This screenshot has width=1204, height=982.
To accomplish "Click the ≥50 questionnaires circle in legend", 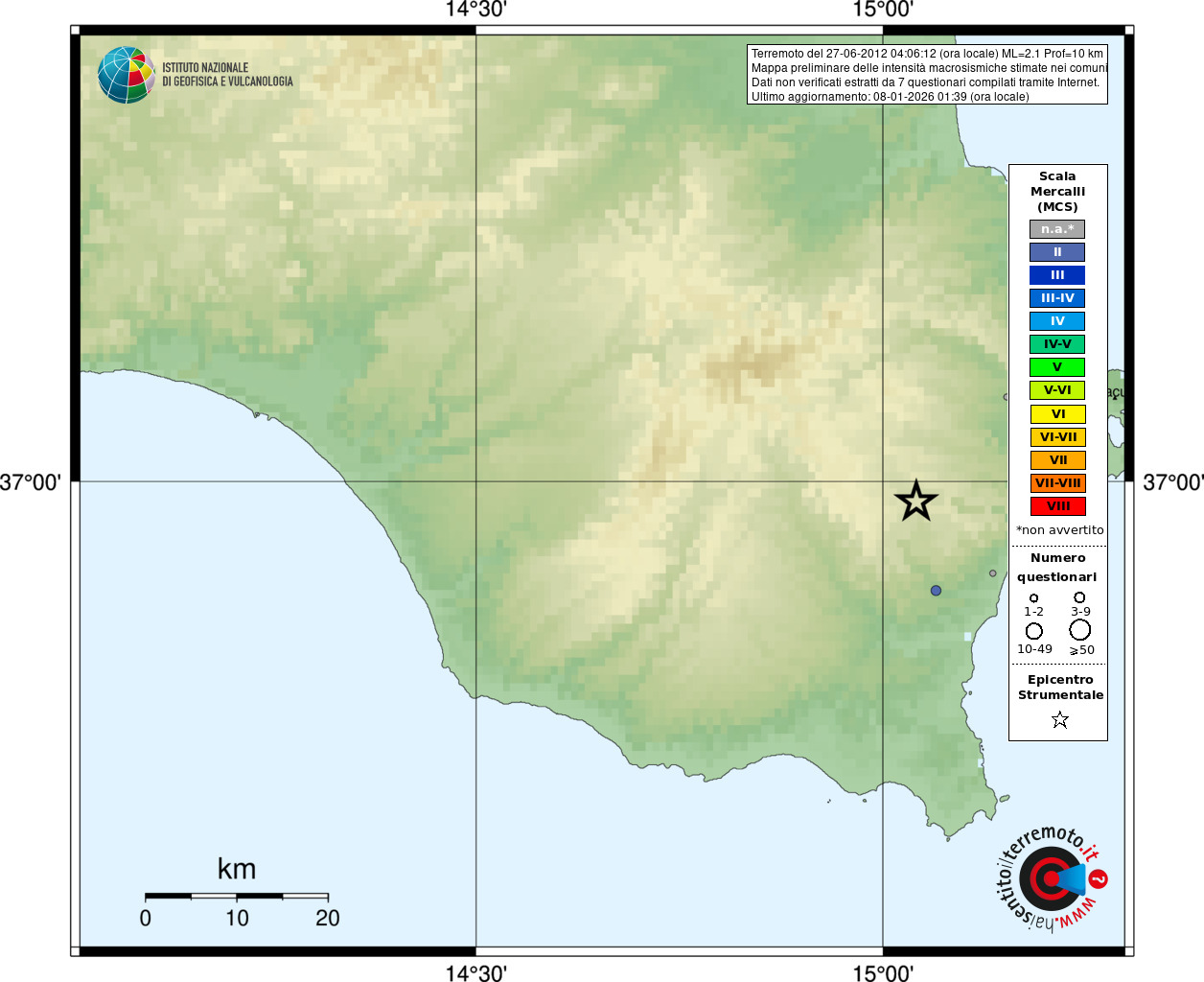I will [x=1080, y=630].
